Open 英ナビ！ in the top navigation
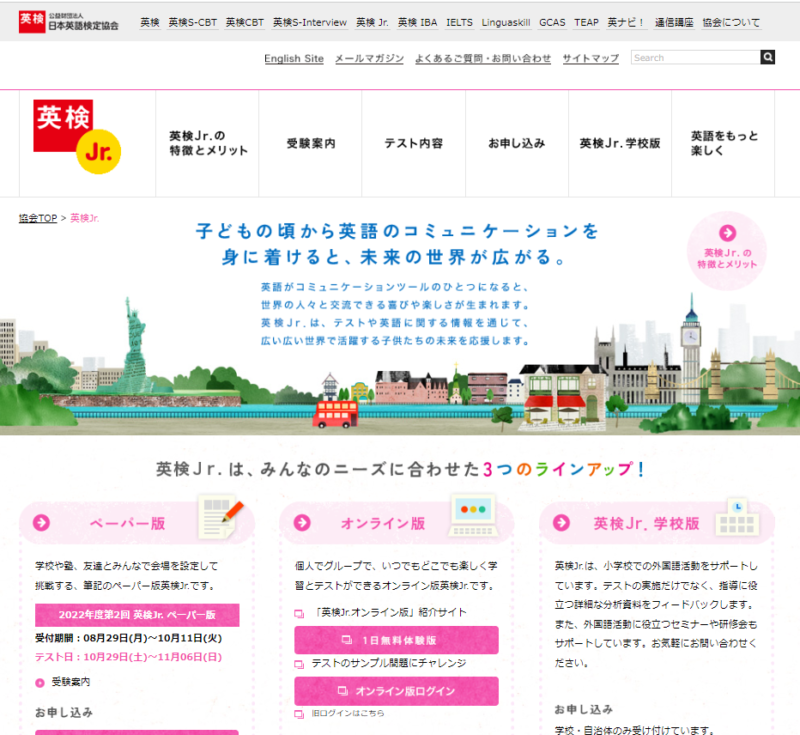 click(x=627, y=22)
